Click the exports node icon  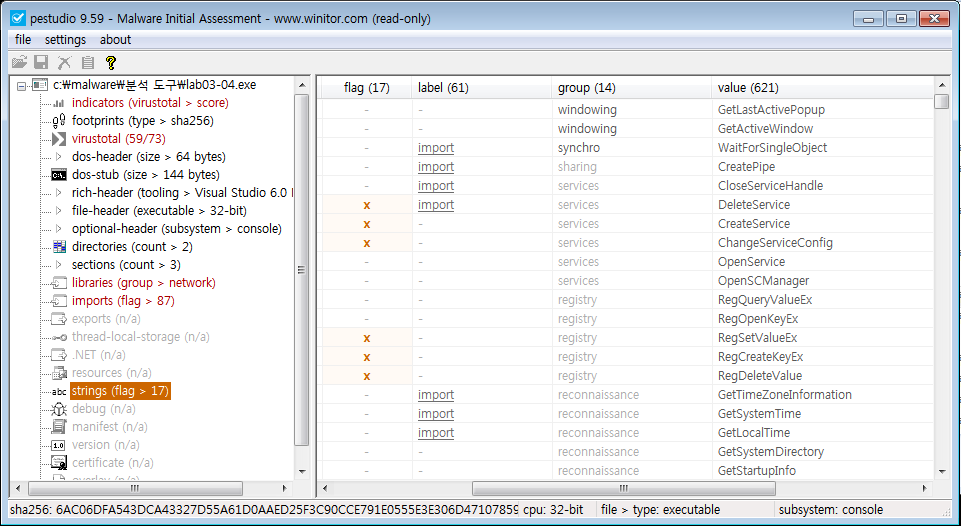59,319
